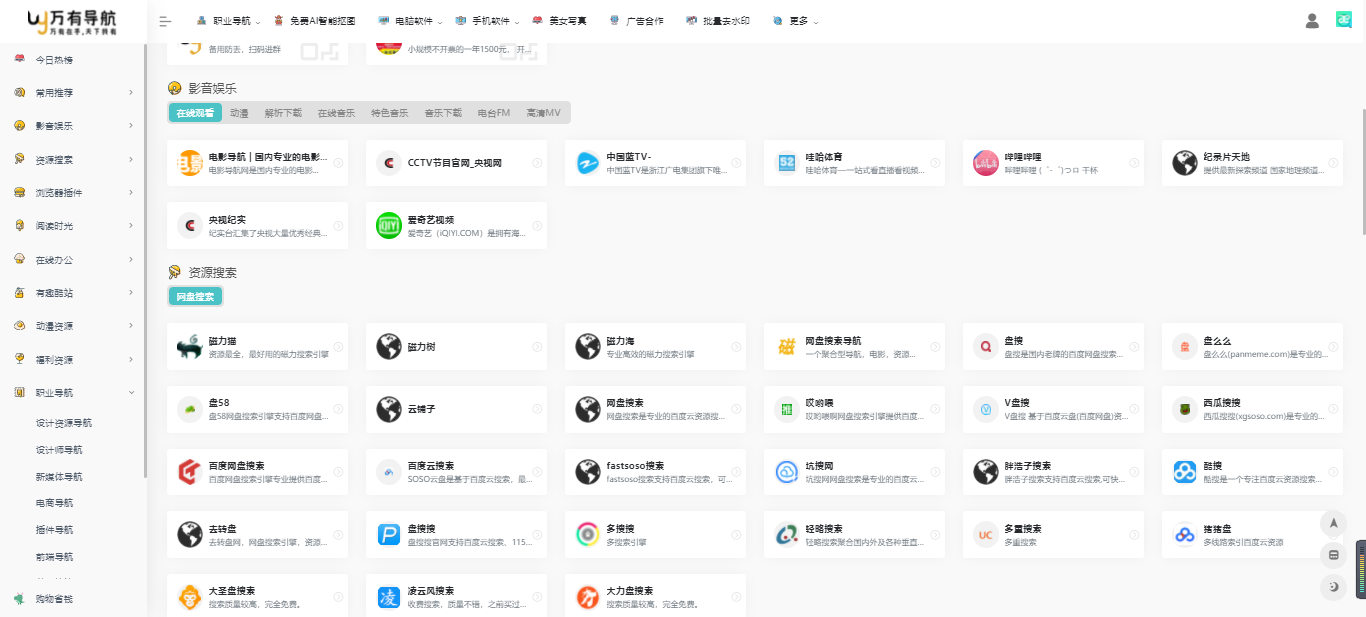1366x617 pixels.
Task: Click the 万有导航 site logo
Action: click(72, 21)
